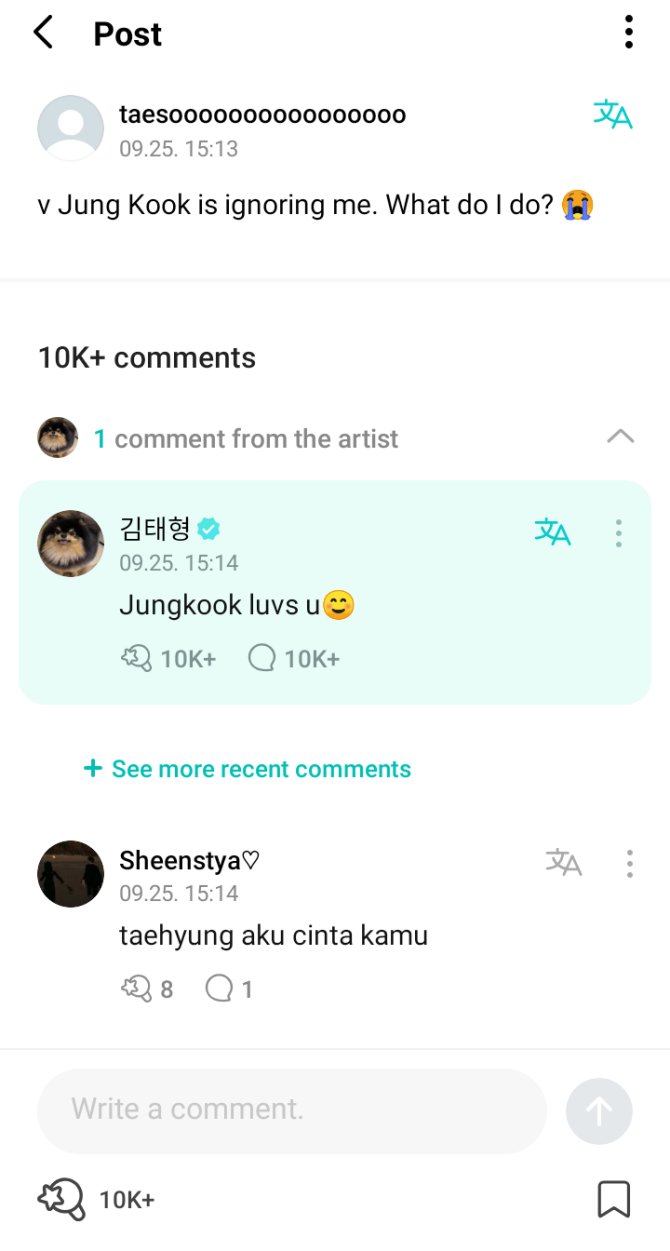The image size is (670, 1251).
Task: Open the post's three-dot options menu
Action: (x=628, y=32)
